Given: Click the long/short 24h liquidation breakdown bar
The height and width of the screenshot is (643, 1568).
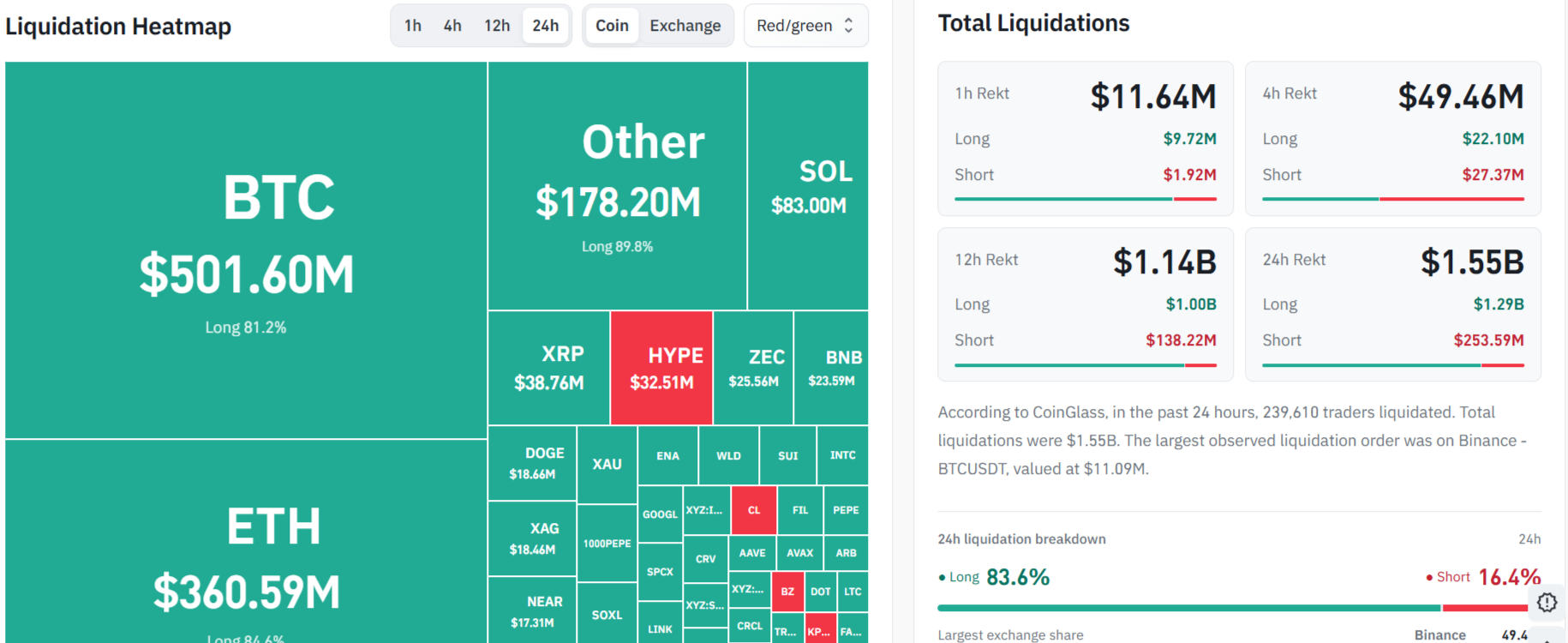Looking at the screenshot, I should (x=1239, y=608).
